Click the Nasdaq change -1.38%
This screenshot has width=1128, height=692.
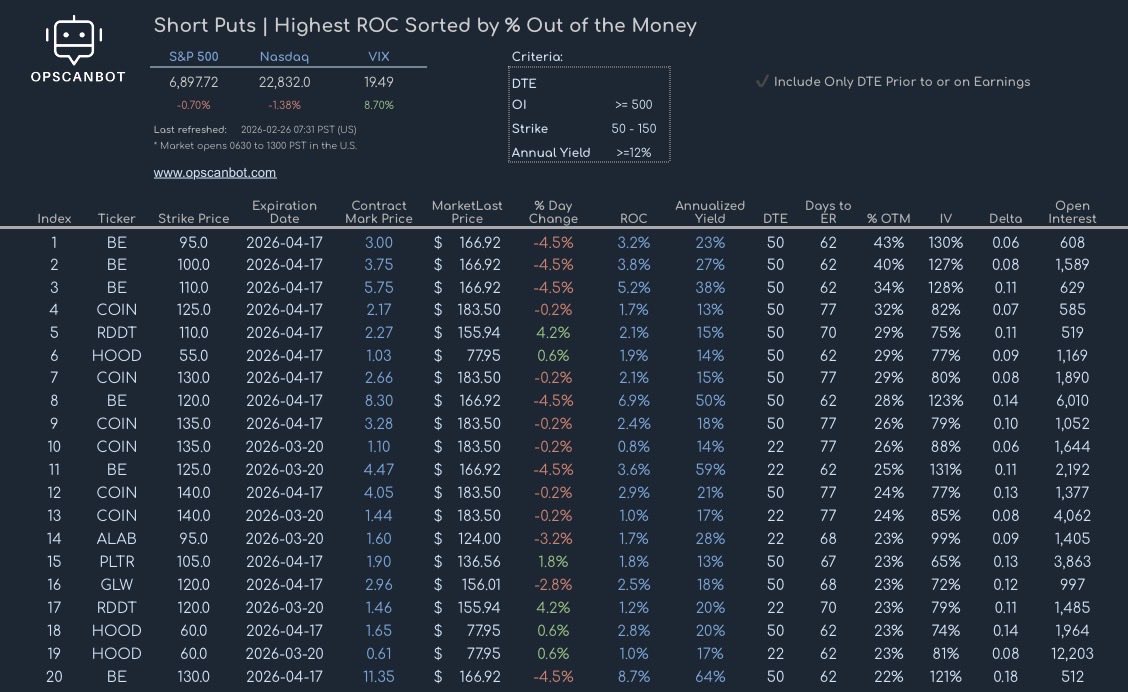point(284,105)
